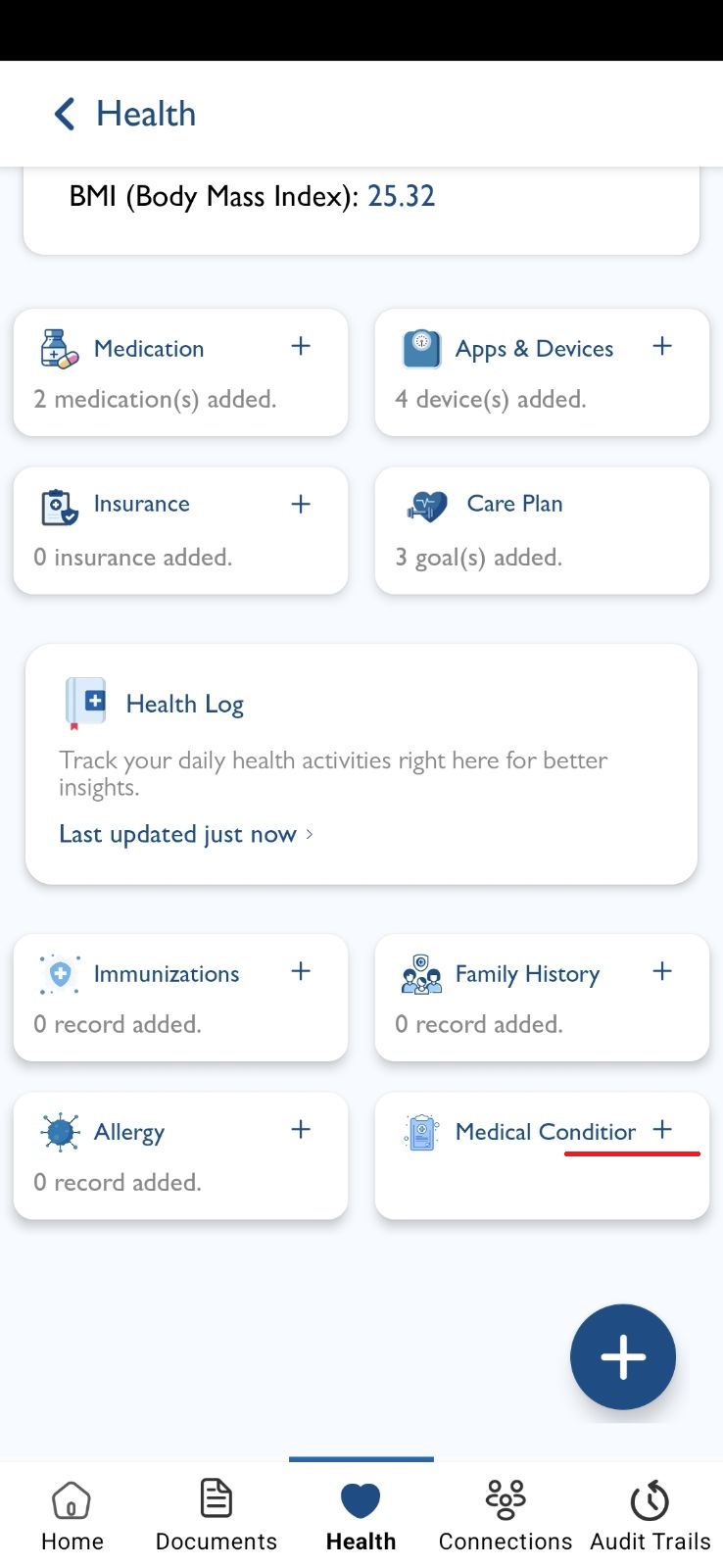Open the Medication card title
This screenshot has width=723, height=1568.
tap(149, 349)
